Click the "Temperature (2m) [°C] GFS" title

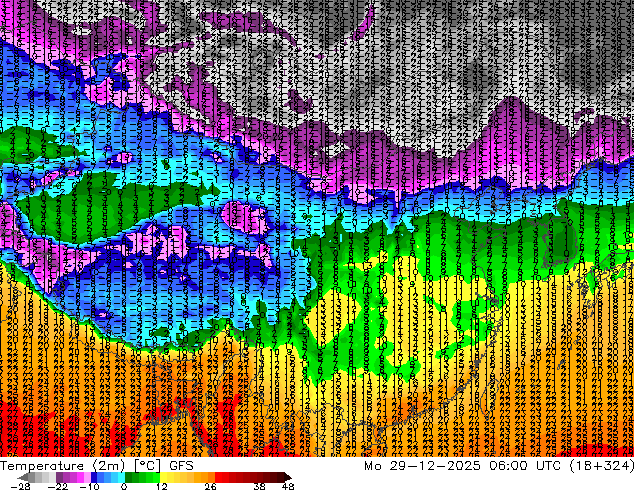tap(97, 466)
